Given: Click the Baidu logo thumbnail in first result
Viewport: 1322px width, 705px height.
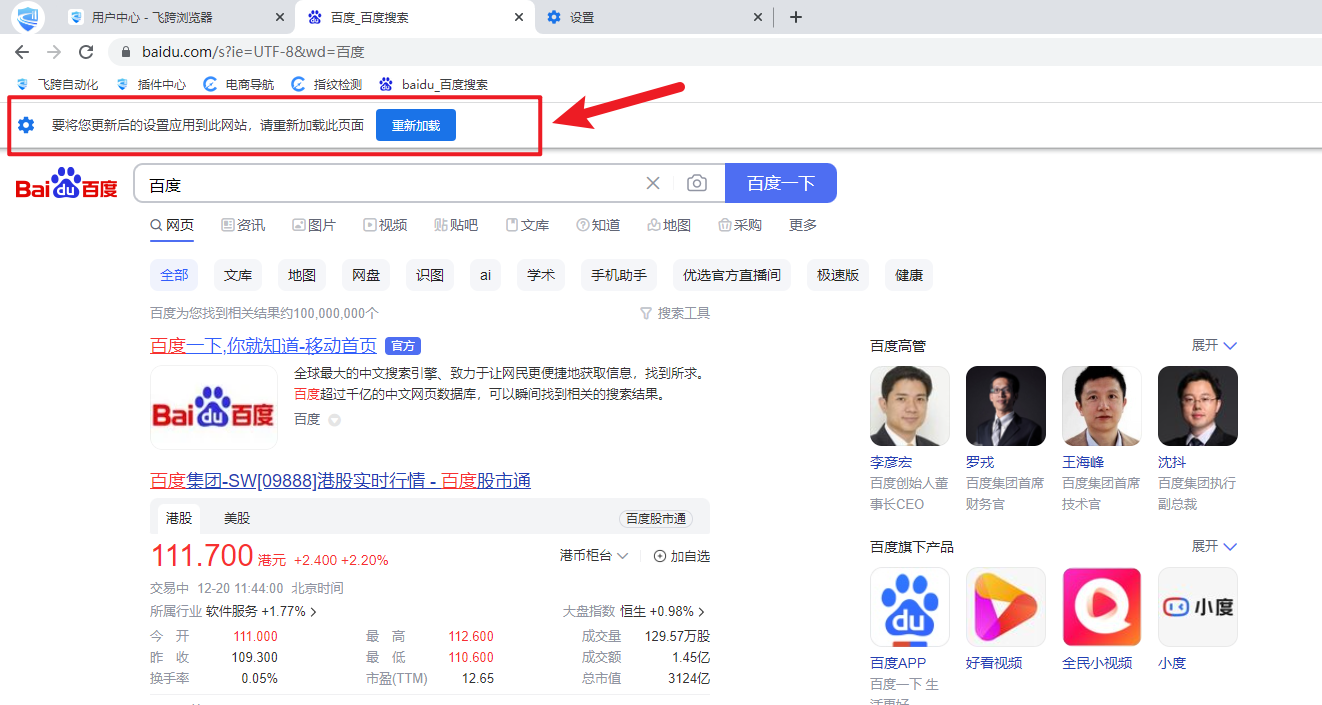Looking at the screenshot, I should click(x=214, y=407).
